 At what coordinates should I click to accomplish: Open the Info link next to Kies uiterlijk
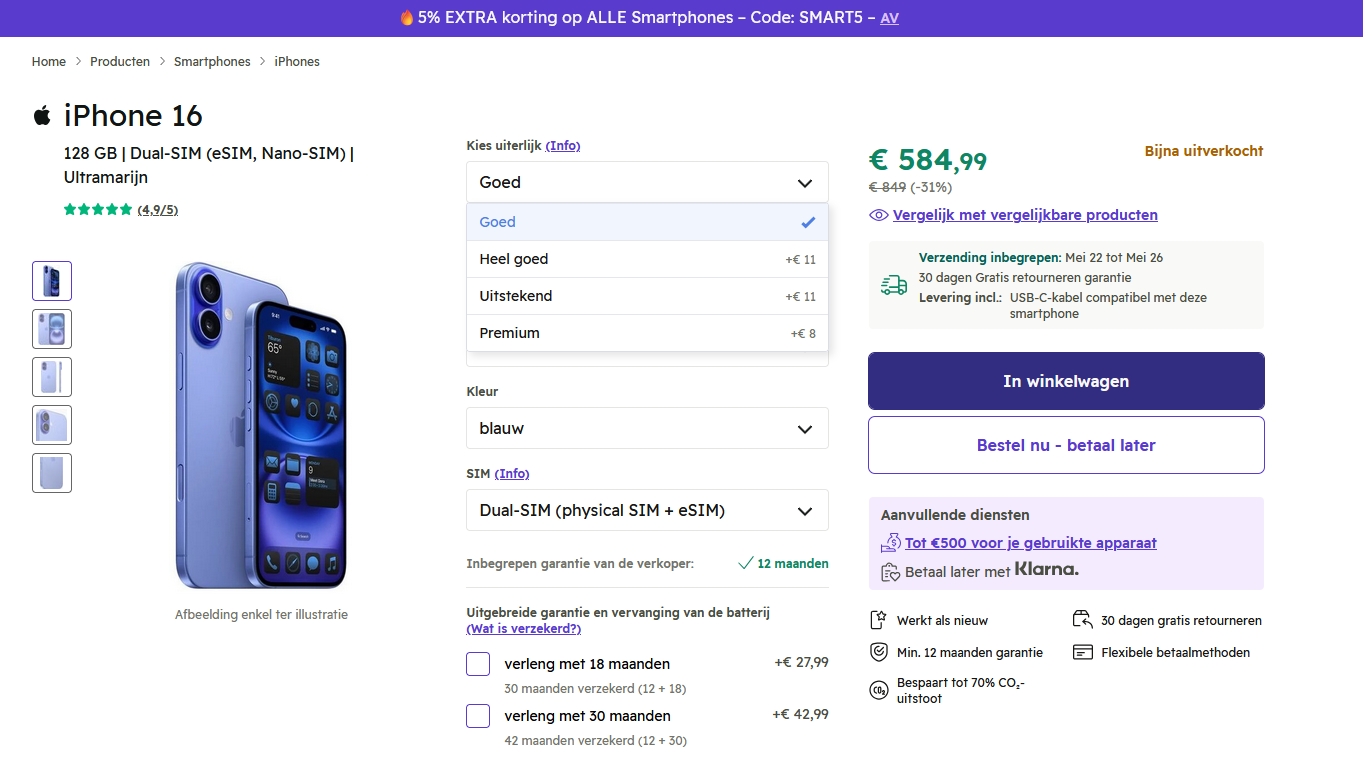[563, 146]
